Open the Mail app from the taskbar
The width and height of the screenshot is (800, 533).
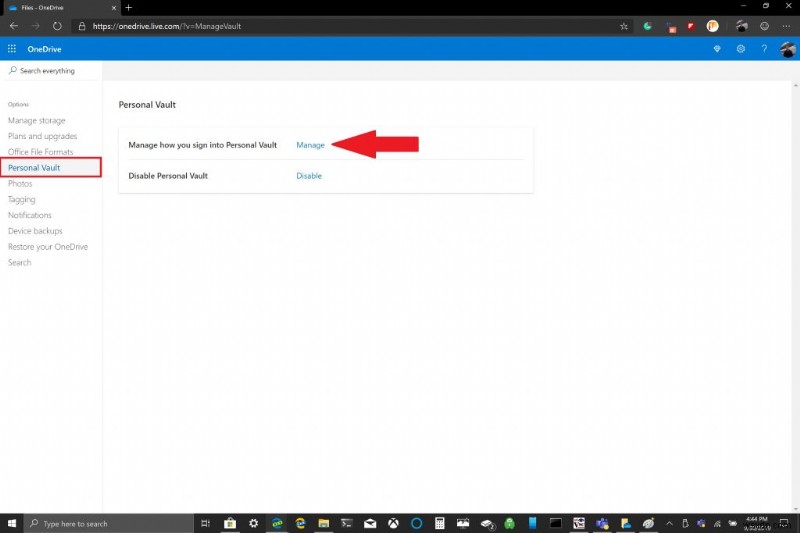370,523
